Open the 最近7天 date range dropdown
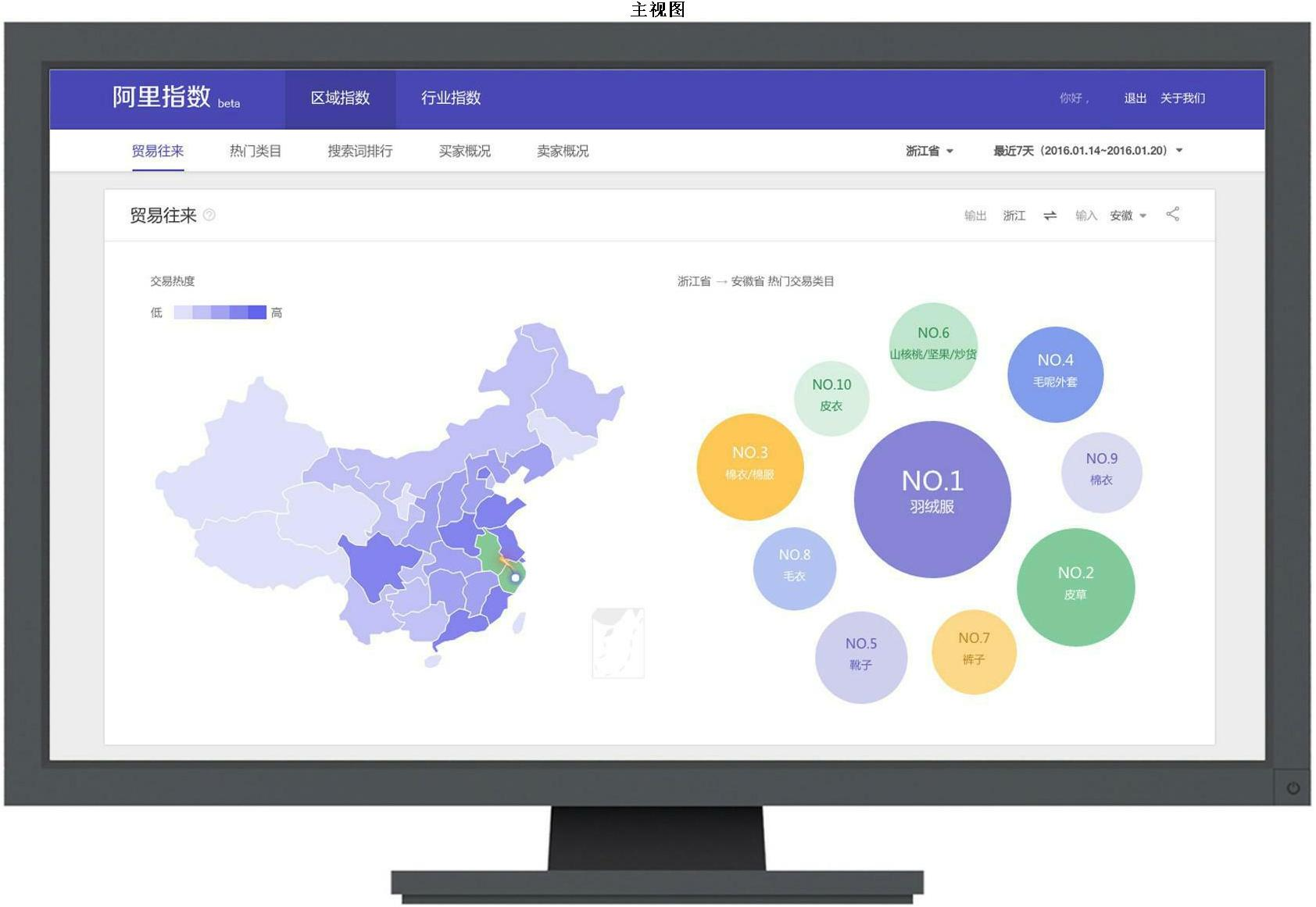Screen dimensions: 1316x907 [1088, 151]
